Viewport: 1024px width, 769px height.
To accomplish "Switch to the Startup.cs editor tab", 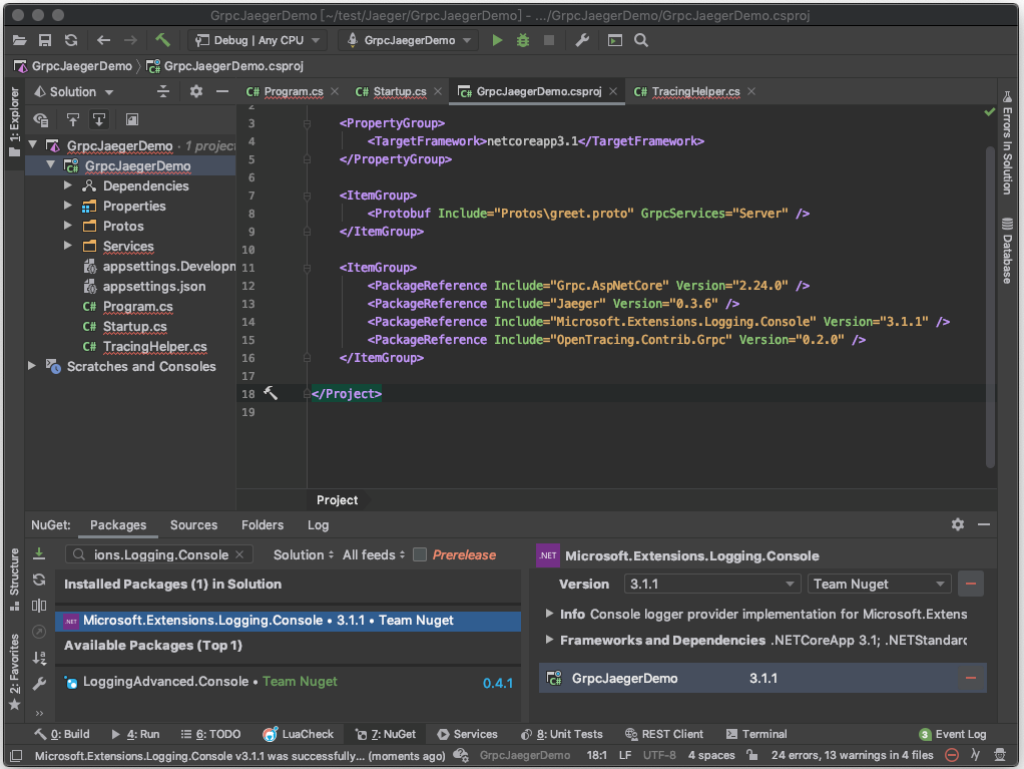I will point(399,92).
